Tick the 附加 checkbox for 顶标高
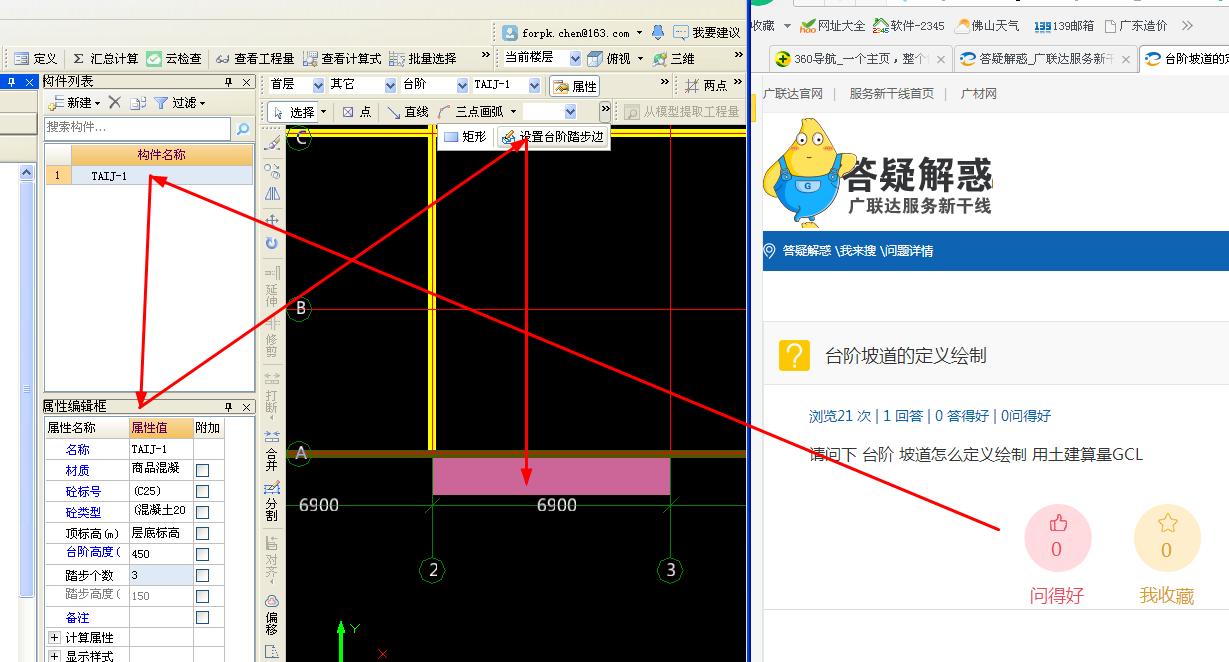This screenshot has height=662, width=1229. (x=203, y=533)
